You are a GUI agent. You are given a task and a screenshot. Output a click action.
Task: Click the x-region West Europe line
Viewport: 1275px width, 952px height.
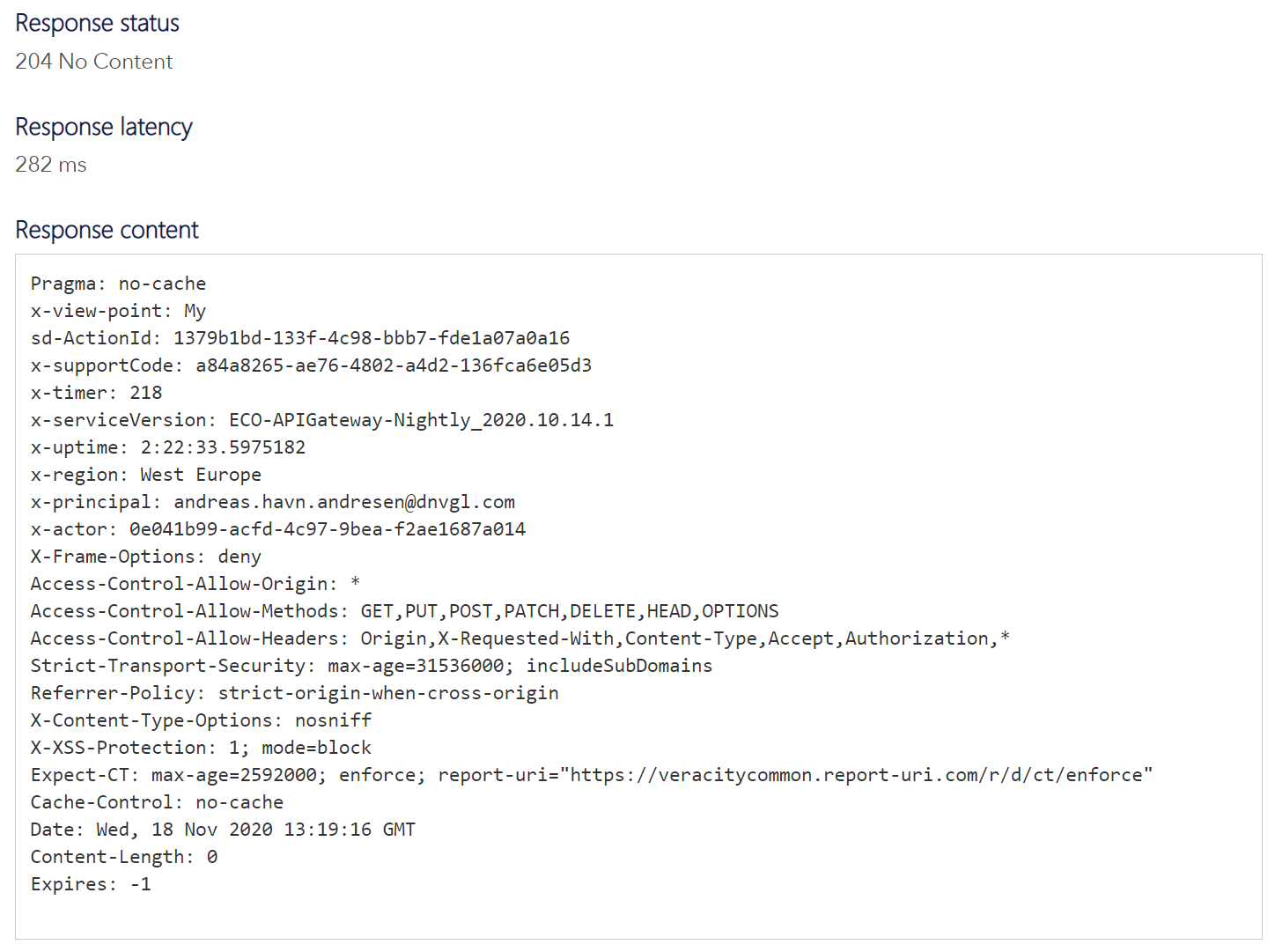tap(146, 475)
